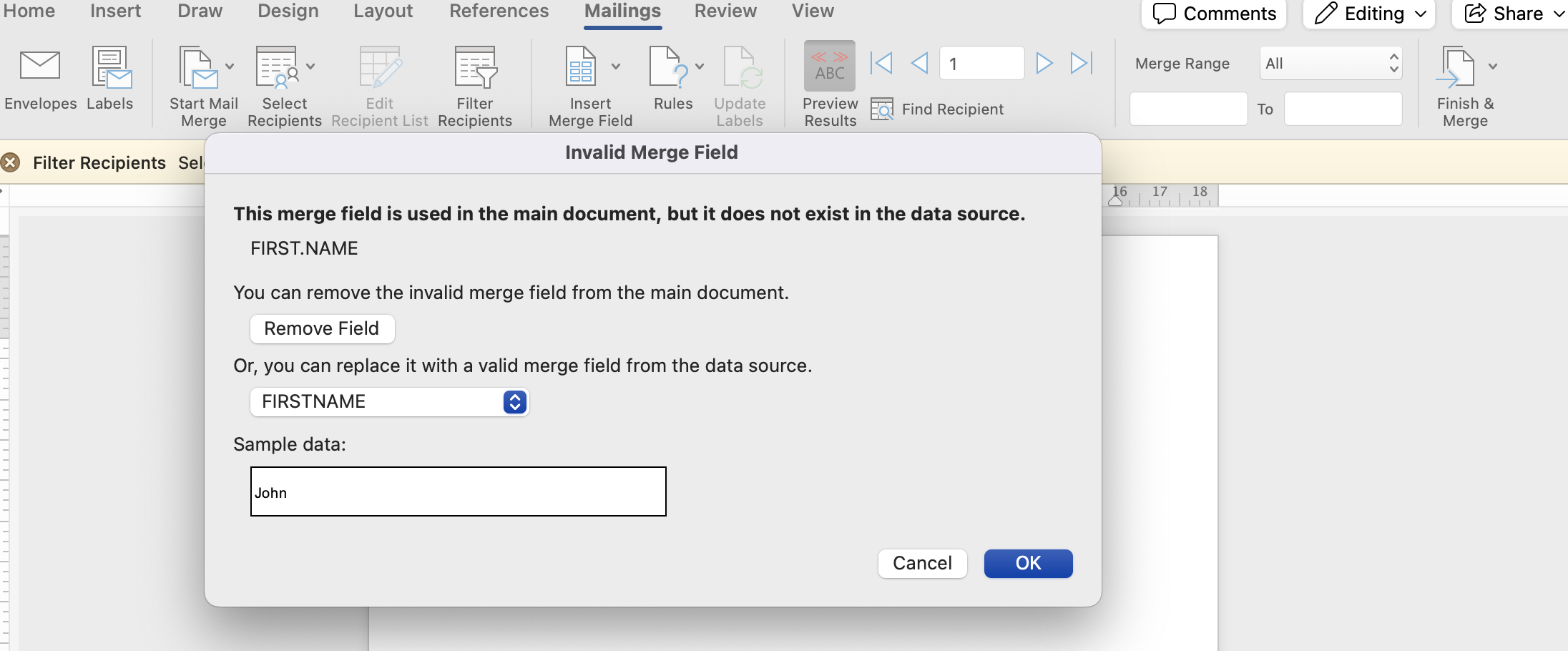Switch to the Design tab
This screenshot has width=1568, height=651.
click(x=288, y=11)
